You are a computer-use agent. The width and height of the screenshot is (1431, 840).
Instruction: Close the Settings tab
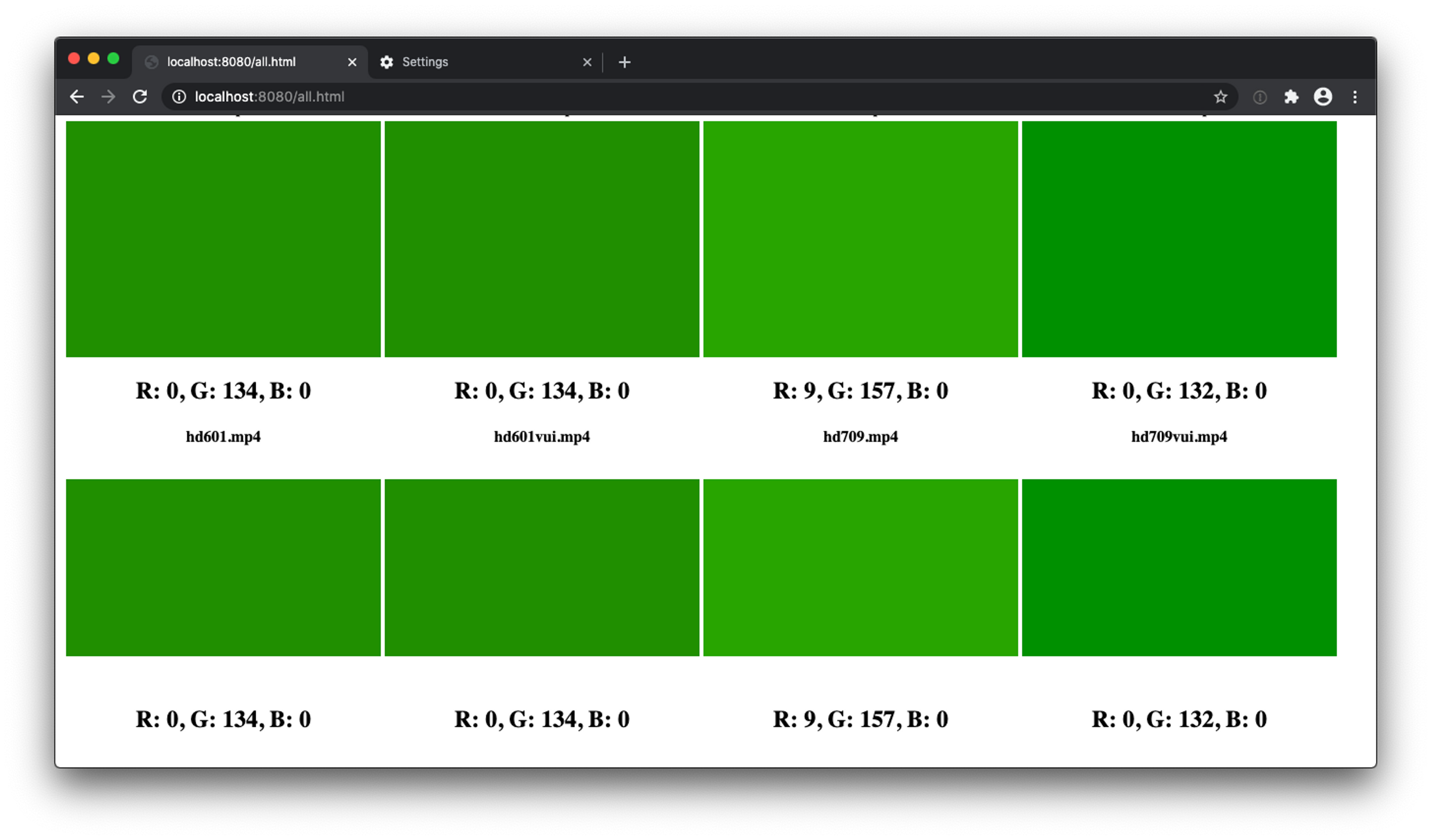point(587,62)
